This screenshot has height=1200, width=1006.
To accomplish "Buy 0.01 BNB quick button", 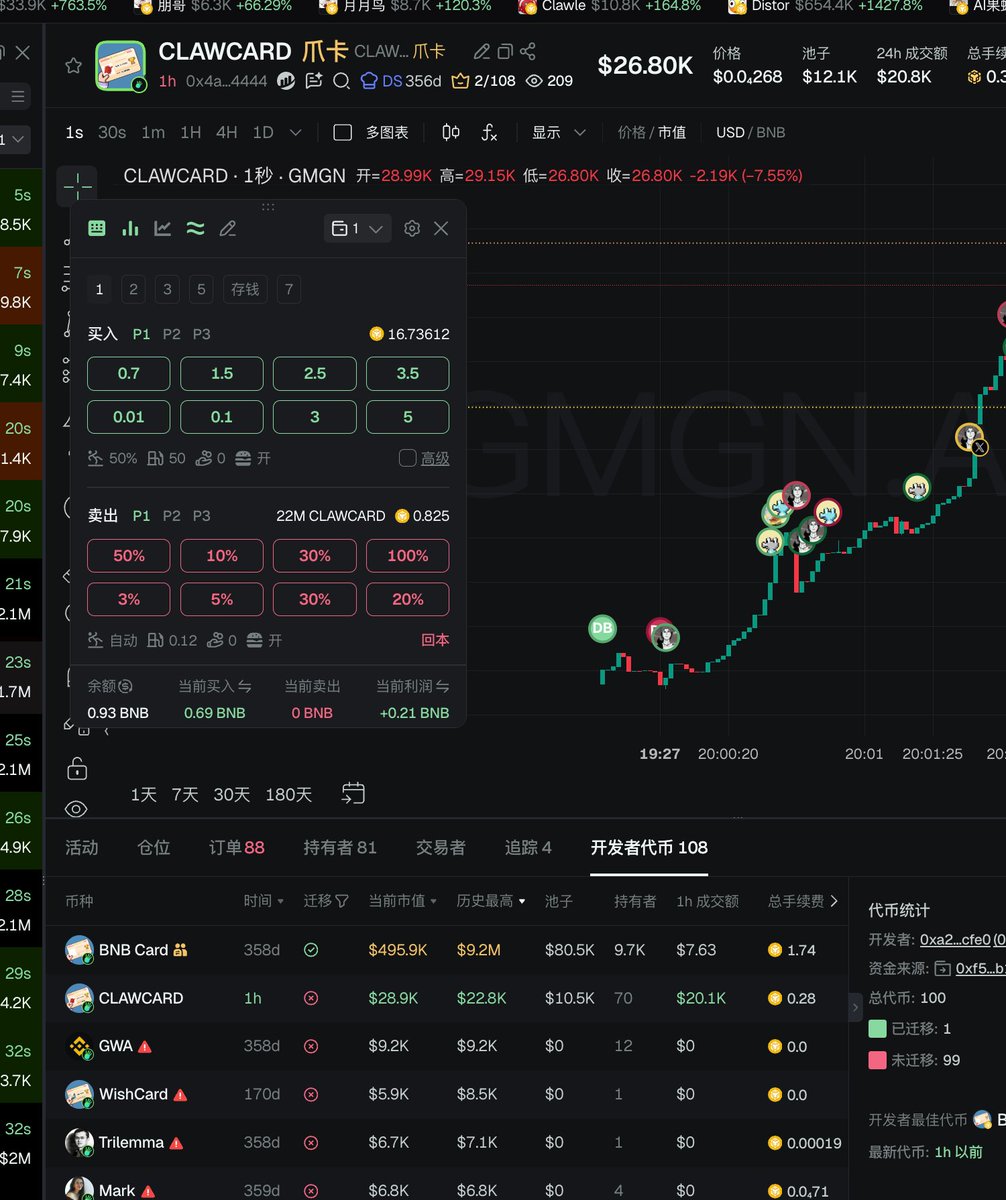I will pyautogui.click(x=129, y=417).
